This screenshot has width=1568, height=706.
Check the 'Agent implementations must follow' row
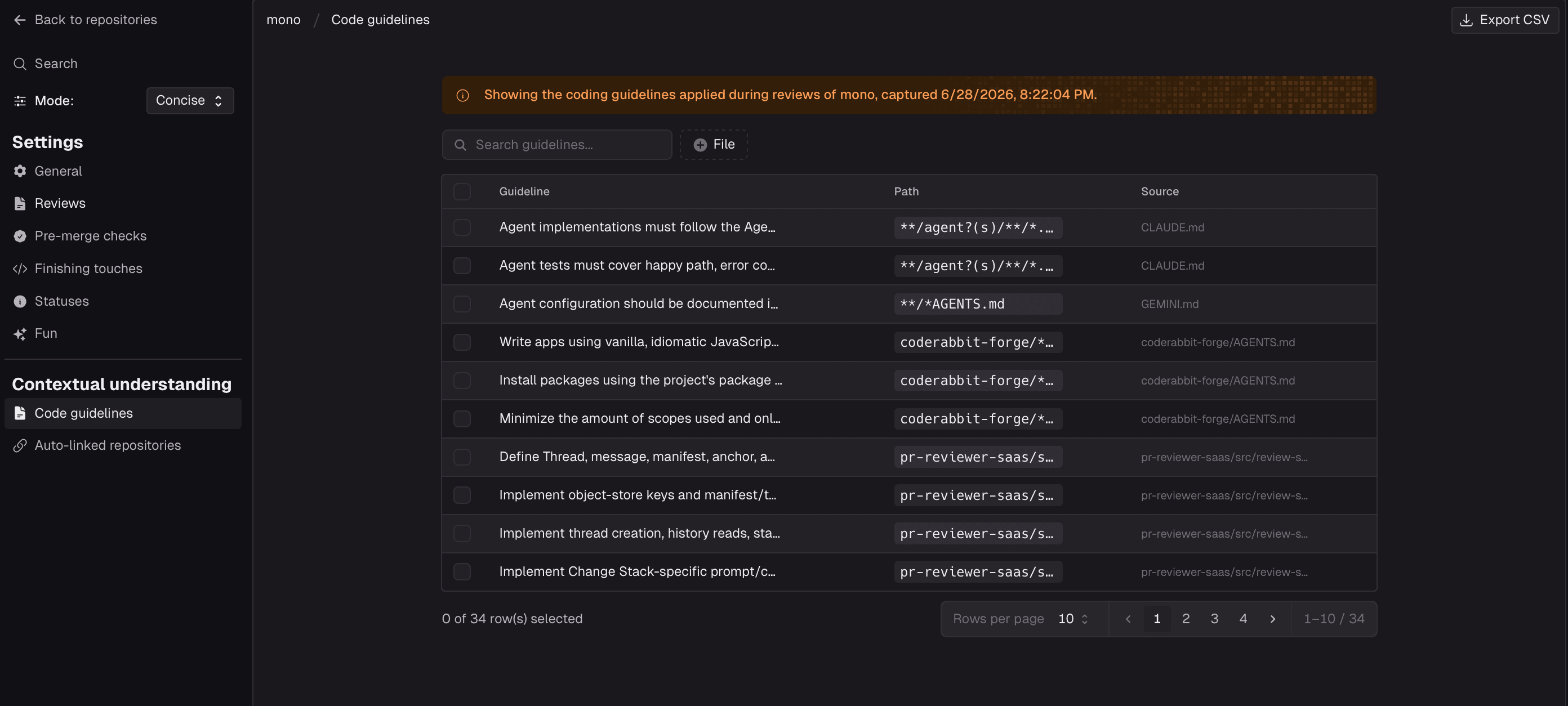[x=462, y=227]
